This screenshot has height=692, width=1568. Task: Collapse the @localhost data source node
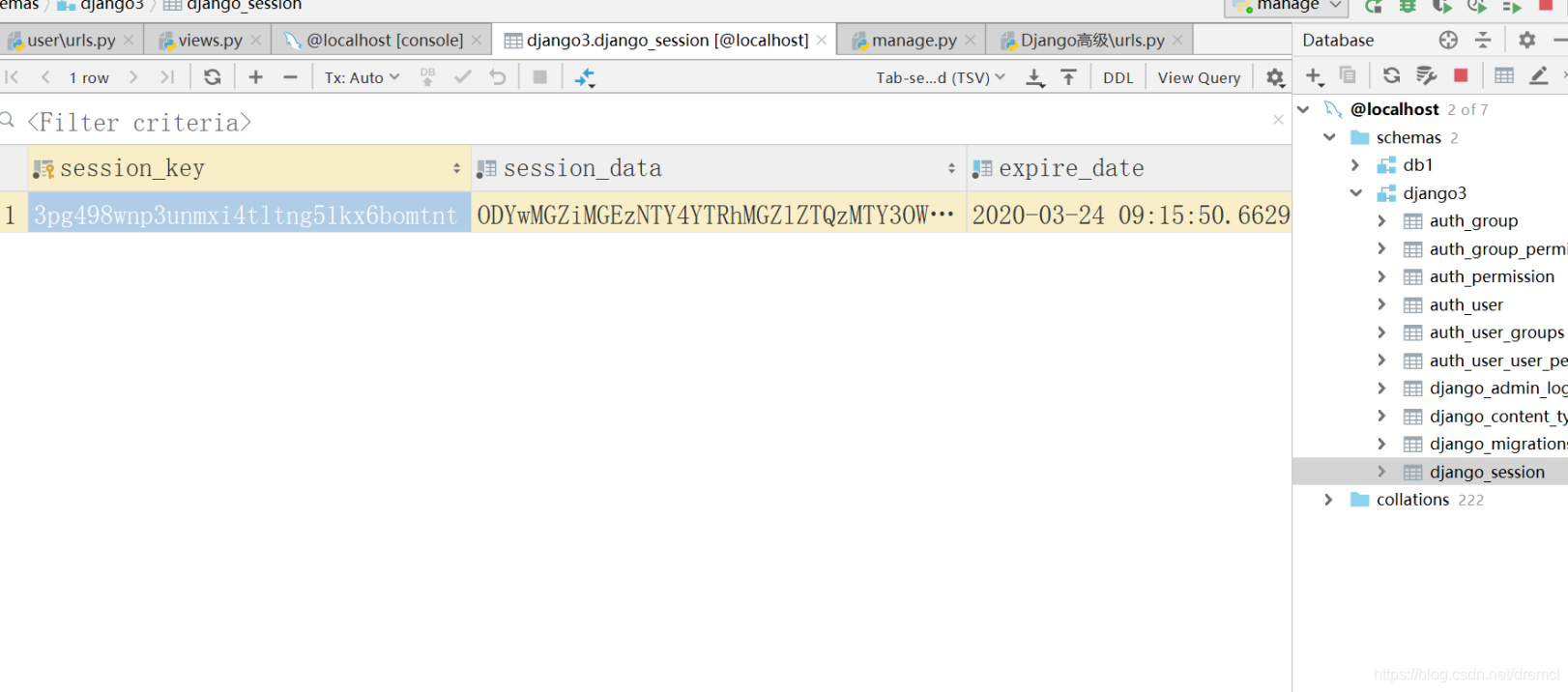coord(1303,109)
